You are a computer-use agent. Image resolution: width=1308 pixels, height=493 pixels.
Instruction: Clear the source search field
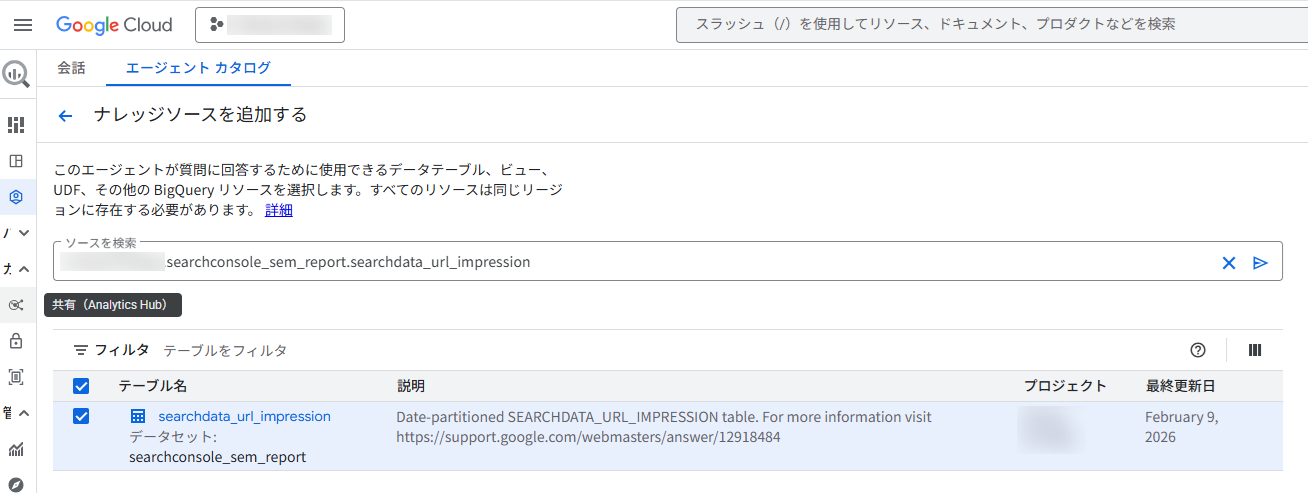pos(1229,263)
